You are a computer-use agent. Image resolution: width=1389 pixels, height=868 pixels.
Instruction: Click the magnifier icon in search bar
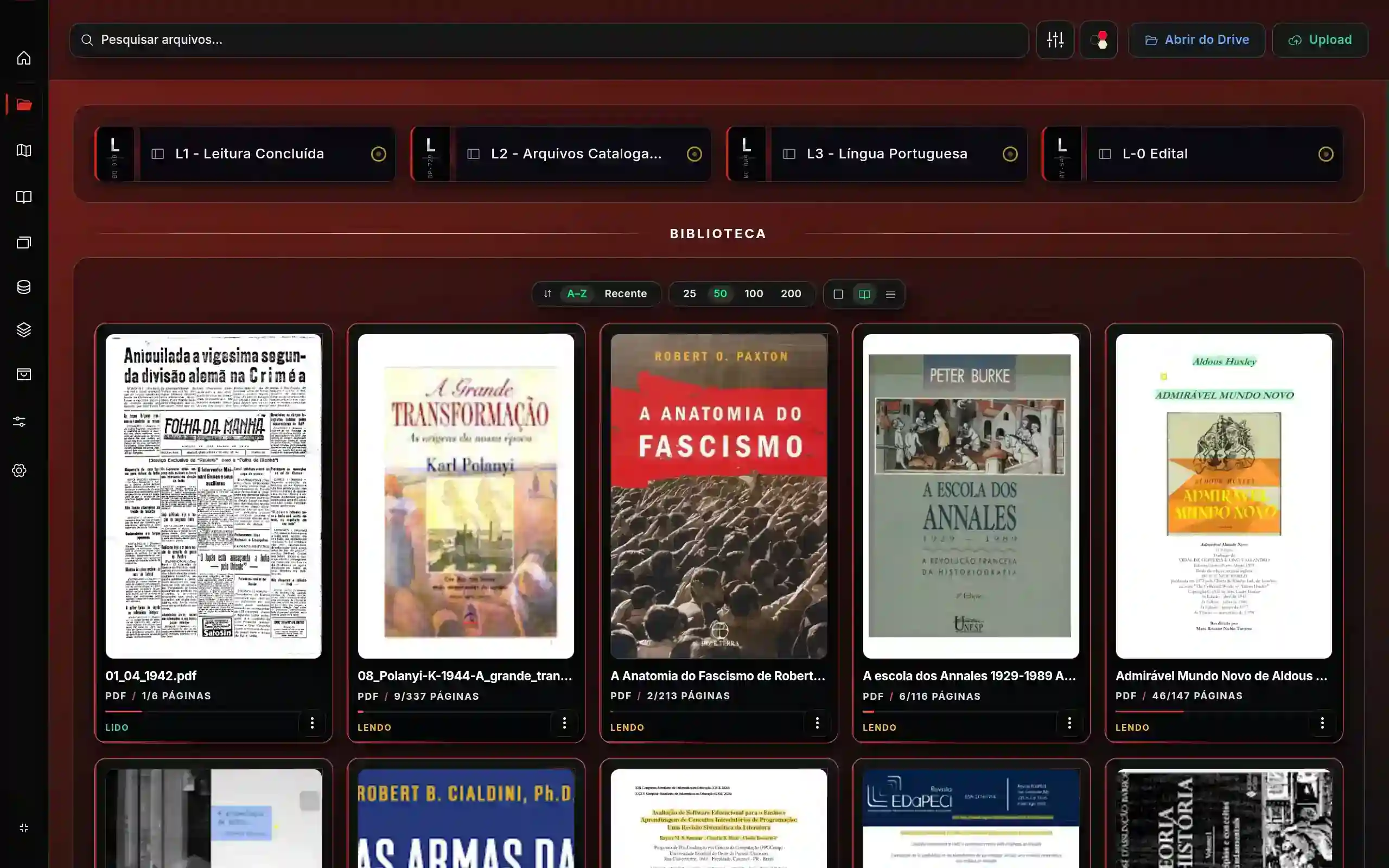coord(87,40)
